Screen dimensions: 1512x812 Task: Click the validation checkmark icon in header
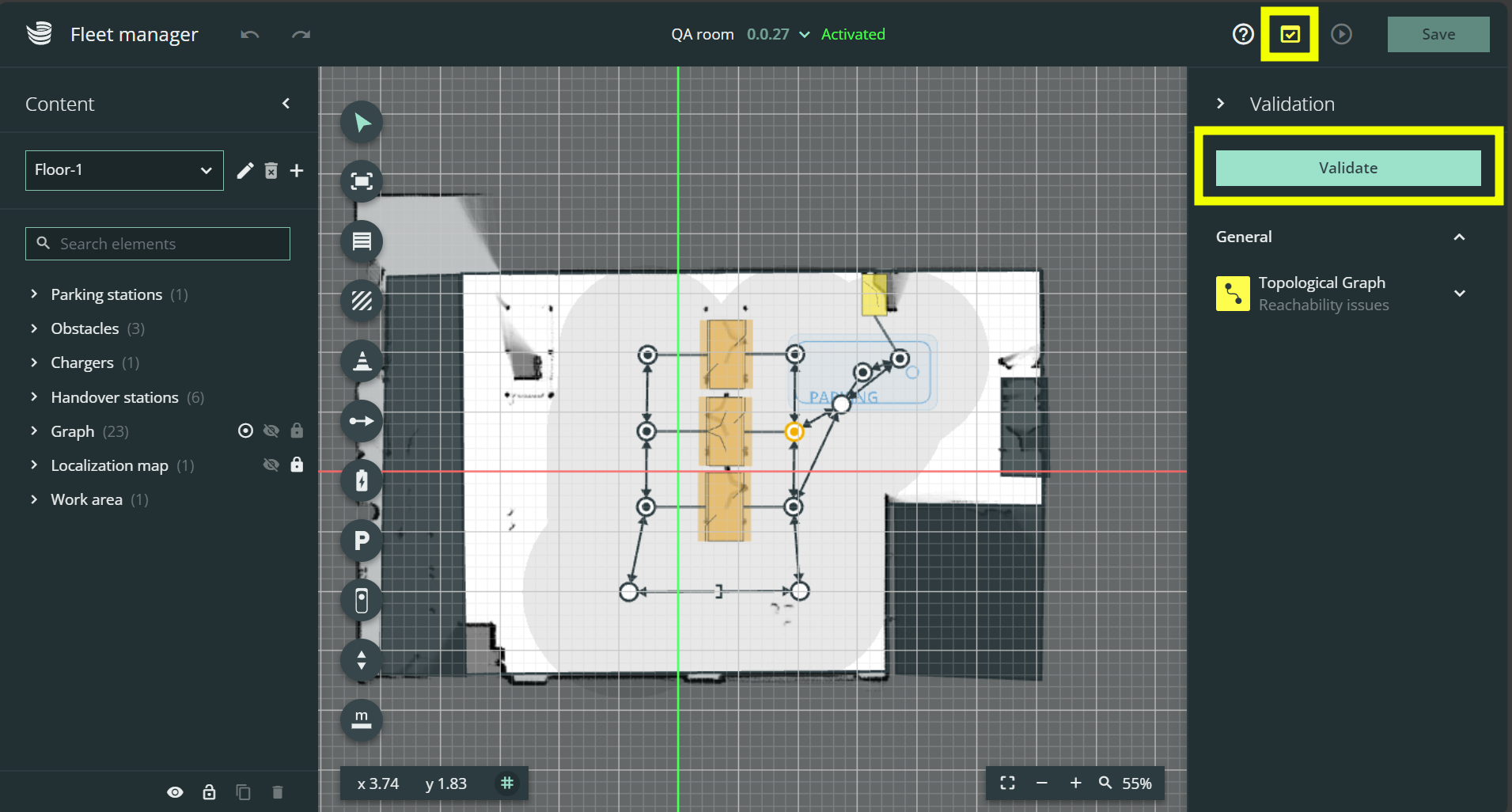pyautogui.click(x=1290, y=34)
